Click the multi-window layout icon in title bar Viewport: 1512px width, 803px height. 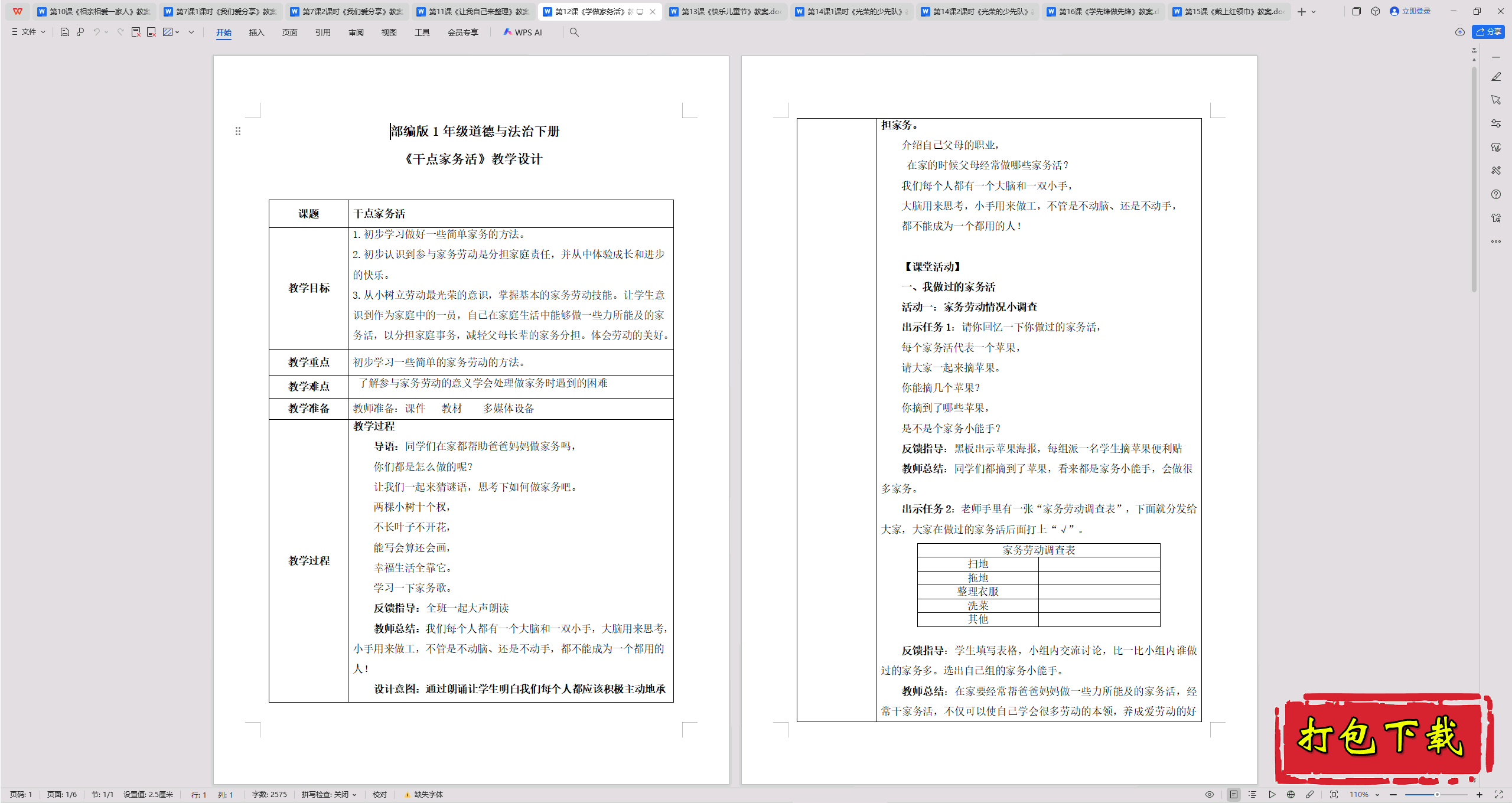[x=1357, y=11]
